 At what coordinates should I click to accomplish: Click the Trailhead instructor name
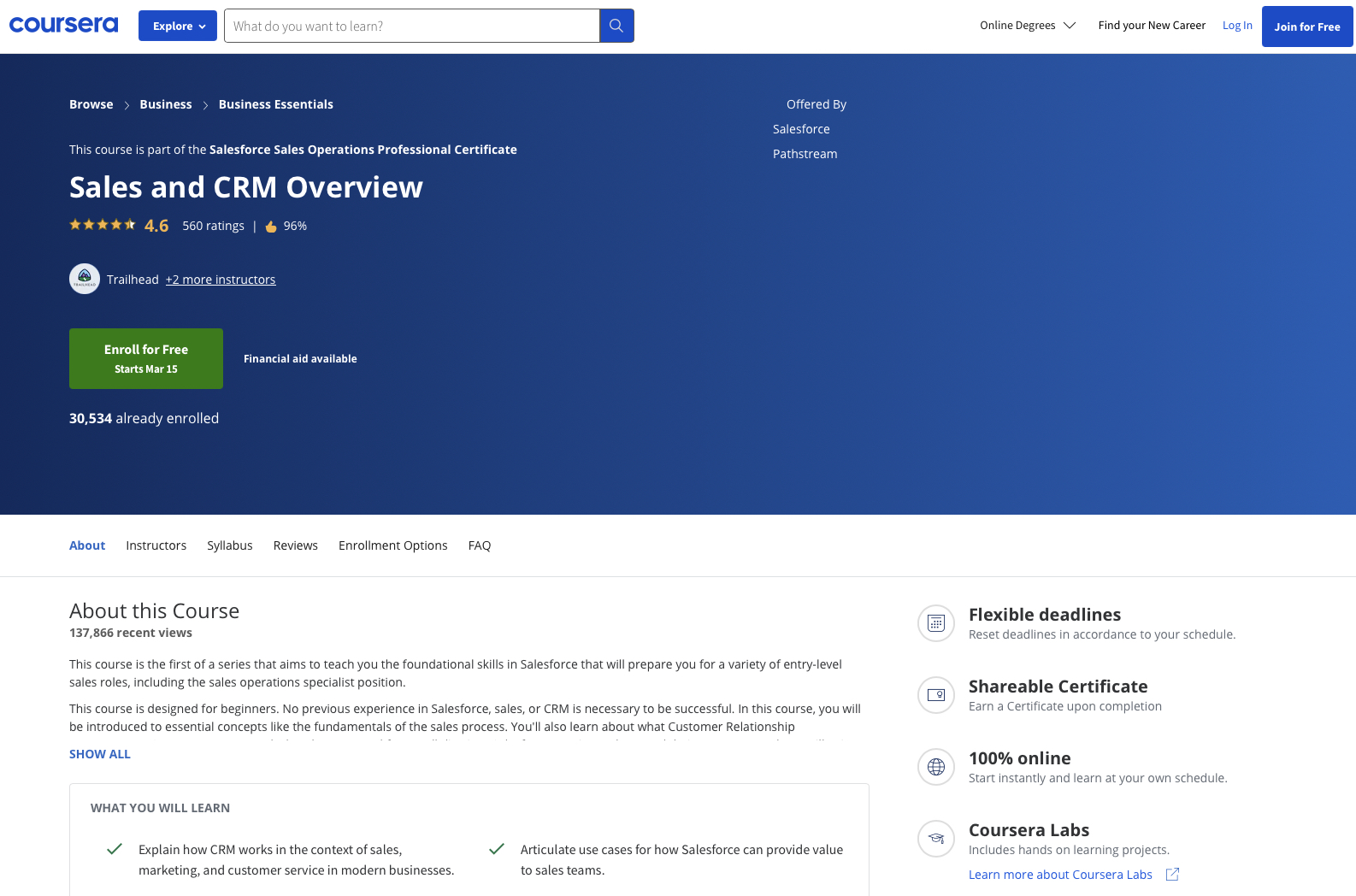click(133, 280)
